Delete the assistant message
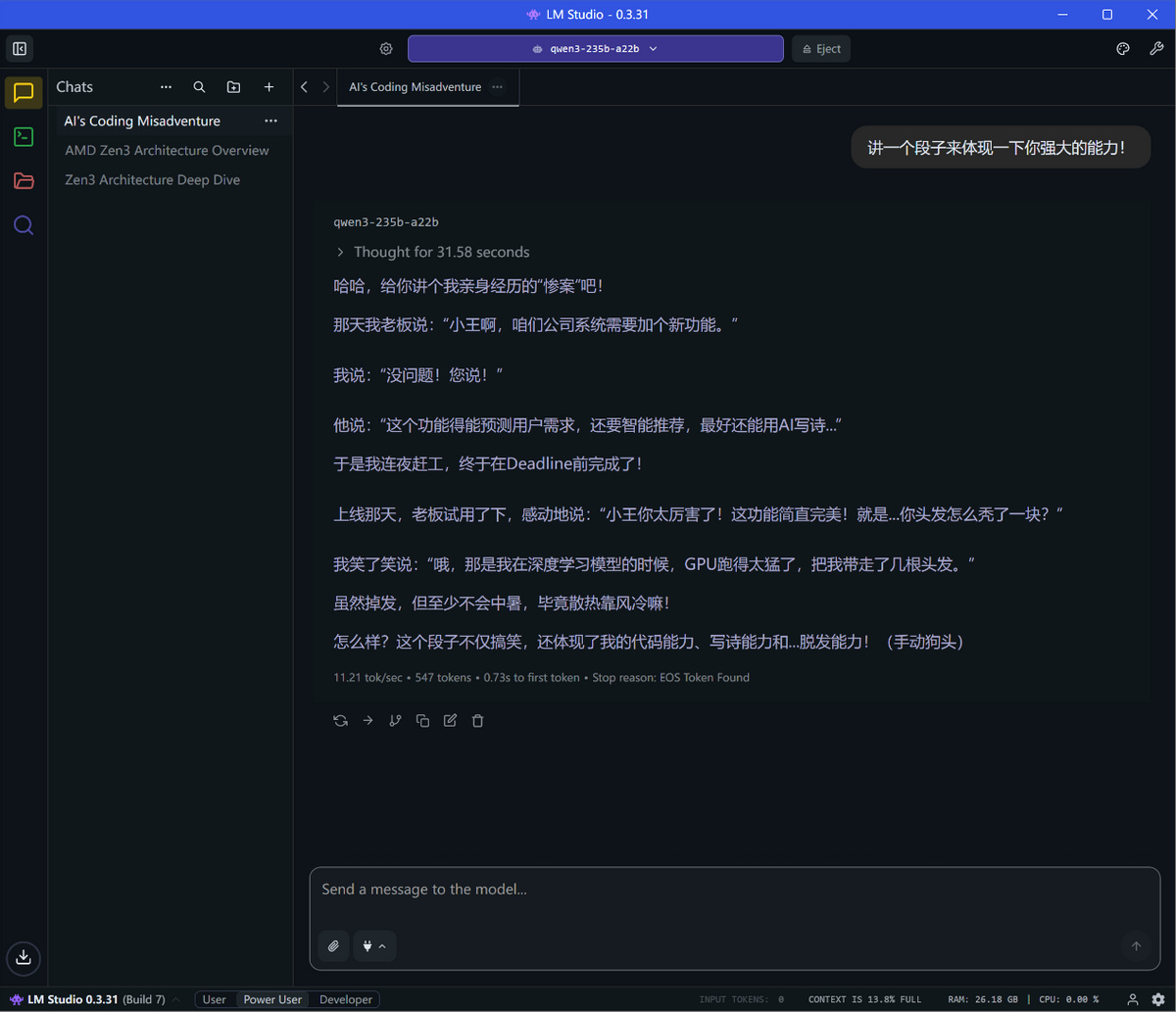 477,720
